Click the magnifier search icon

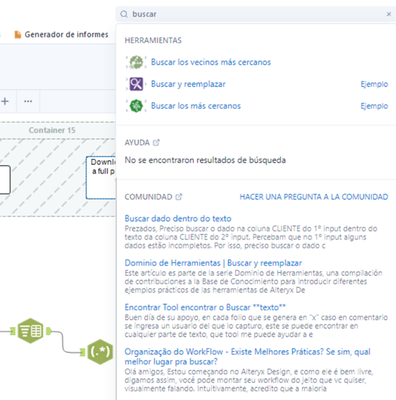coord(124,14)
